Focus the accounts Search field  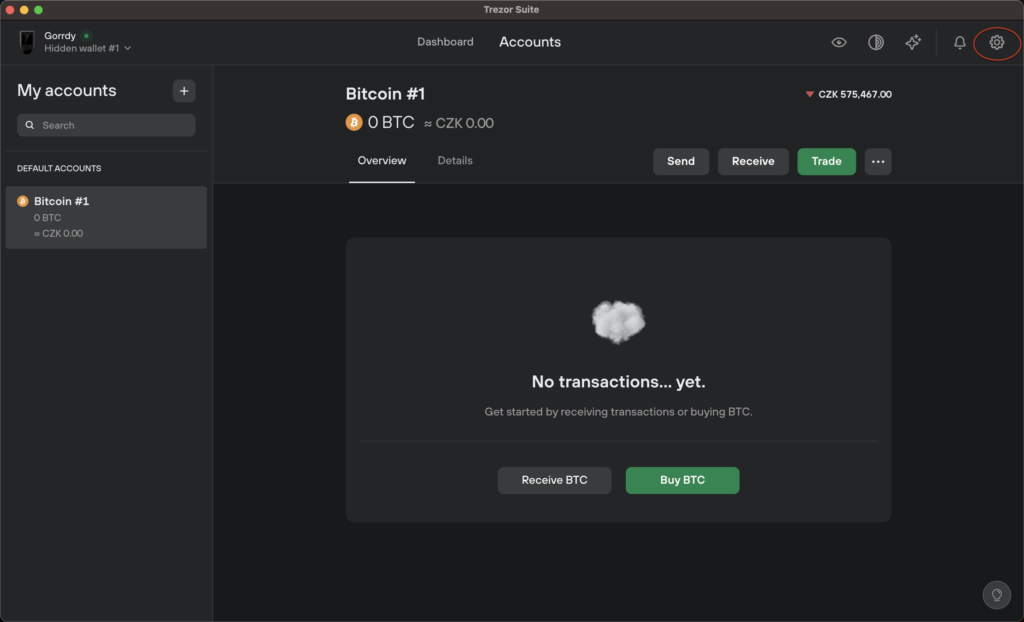pyautogui.click(x=106, y=125)
